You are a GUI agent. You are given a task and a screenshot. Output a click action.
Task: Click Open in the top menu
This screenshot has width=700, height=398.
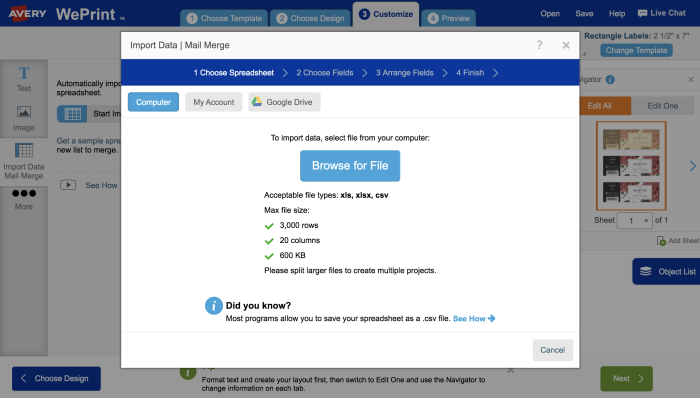coord(550,13)
